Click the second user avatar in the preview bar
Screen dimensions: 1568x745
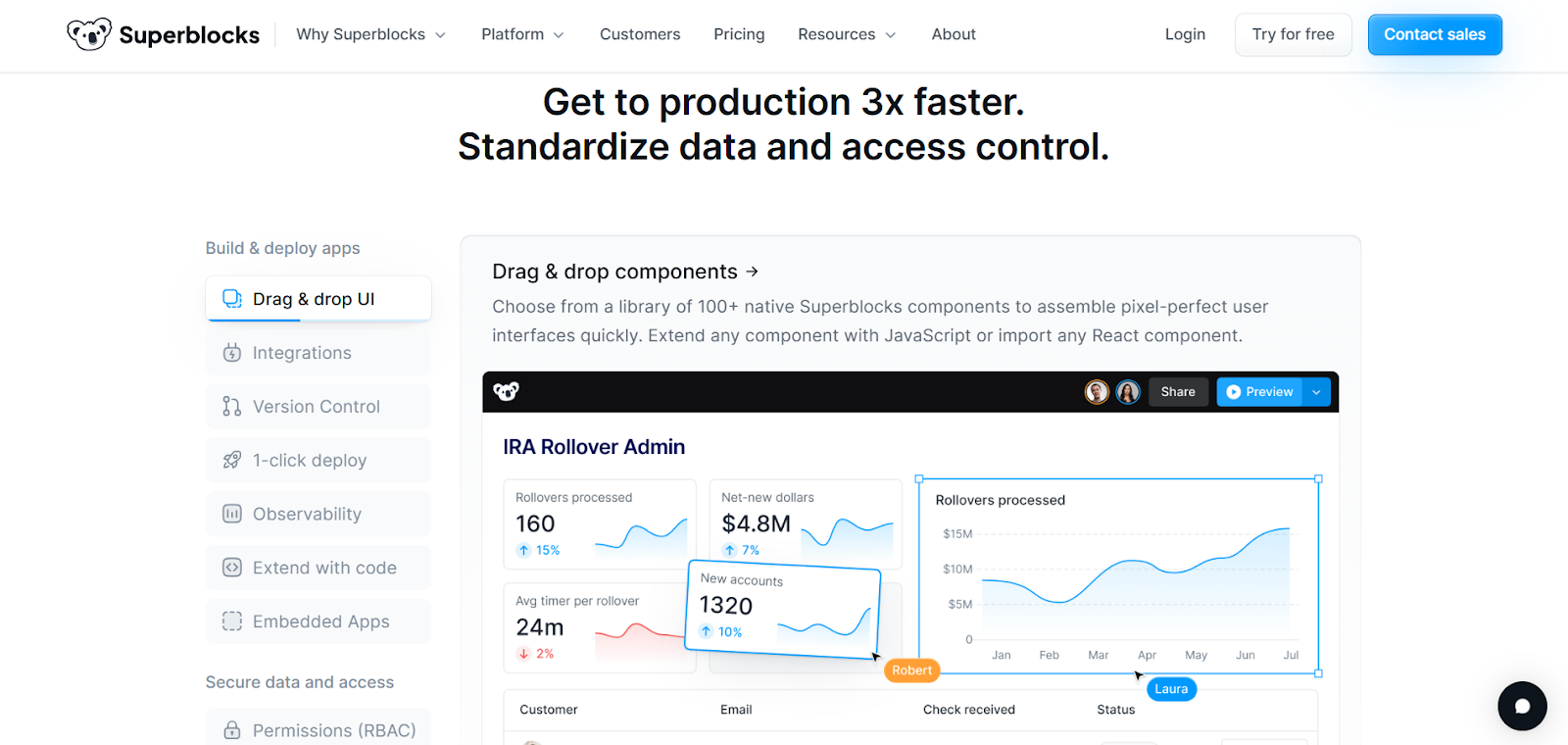click(1128, 392)
